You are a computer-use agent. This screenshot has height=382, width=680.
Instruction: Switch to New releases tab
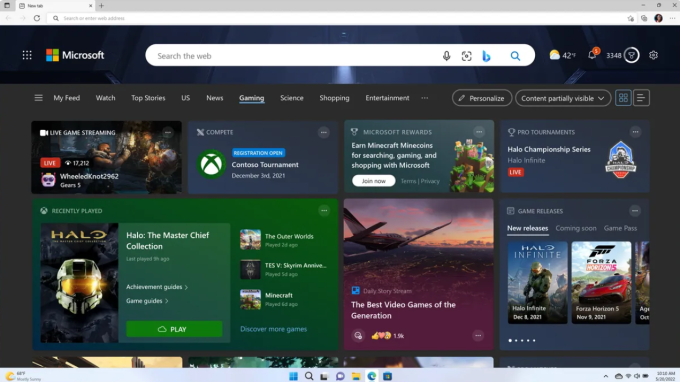click(527, 229)
